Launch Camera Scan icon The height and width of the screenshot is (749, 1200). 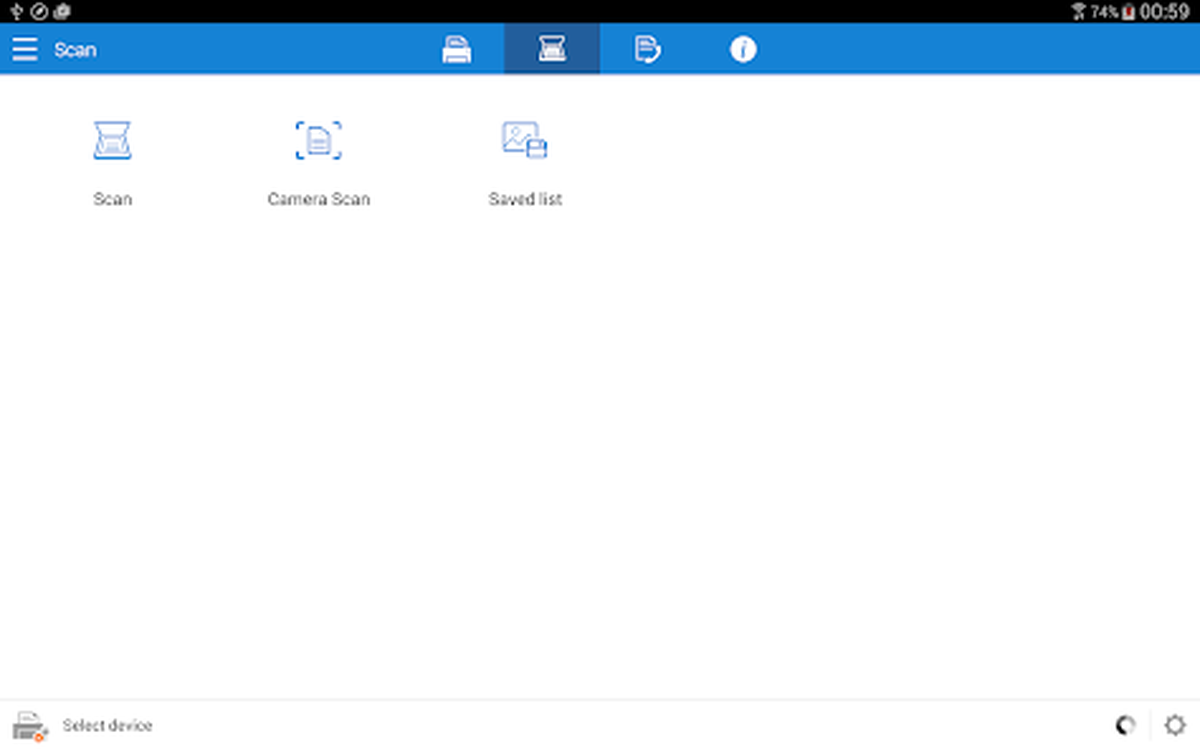pos(318,141)
